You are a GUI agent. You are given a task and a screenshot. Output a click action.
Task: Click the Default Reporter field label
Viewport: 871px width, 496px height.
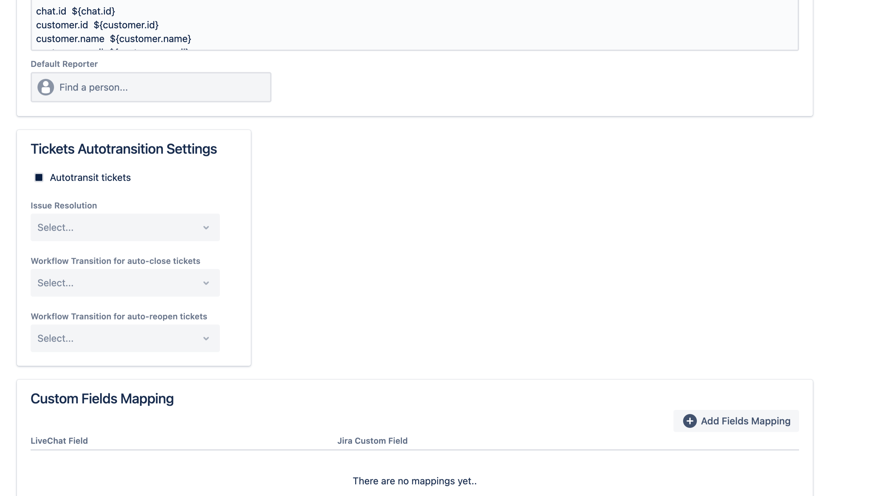[x=64, y=64]
